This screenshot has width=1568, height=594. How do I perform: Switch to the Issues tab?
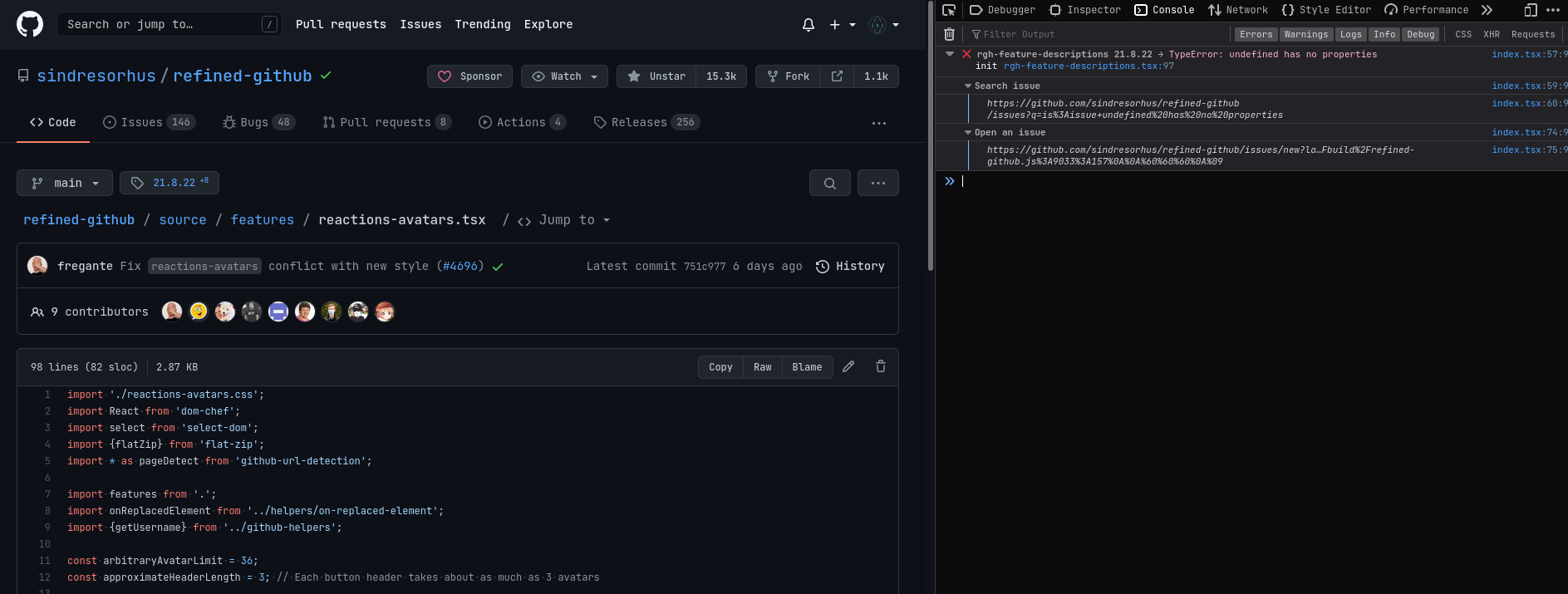click(149, 122)
